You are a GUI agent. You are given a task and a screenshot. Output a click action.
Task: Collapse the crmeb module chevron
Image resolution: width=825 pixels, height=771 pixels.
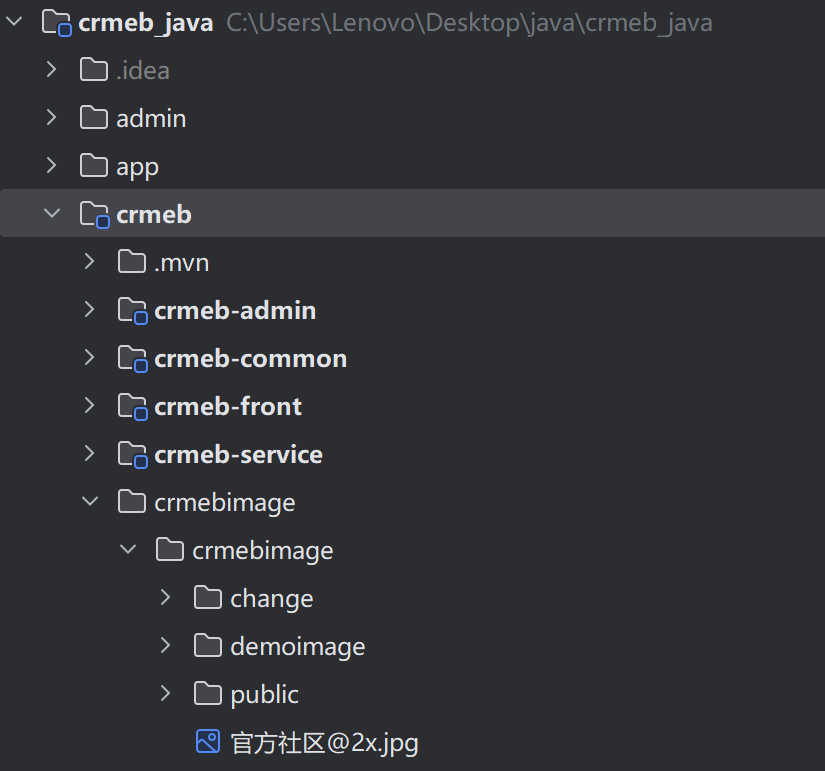52,213
